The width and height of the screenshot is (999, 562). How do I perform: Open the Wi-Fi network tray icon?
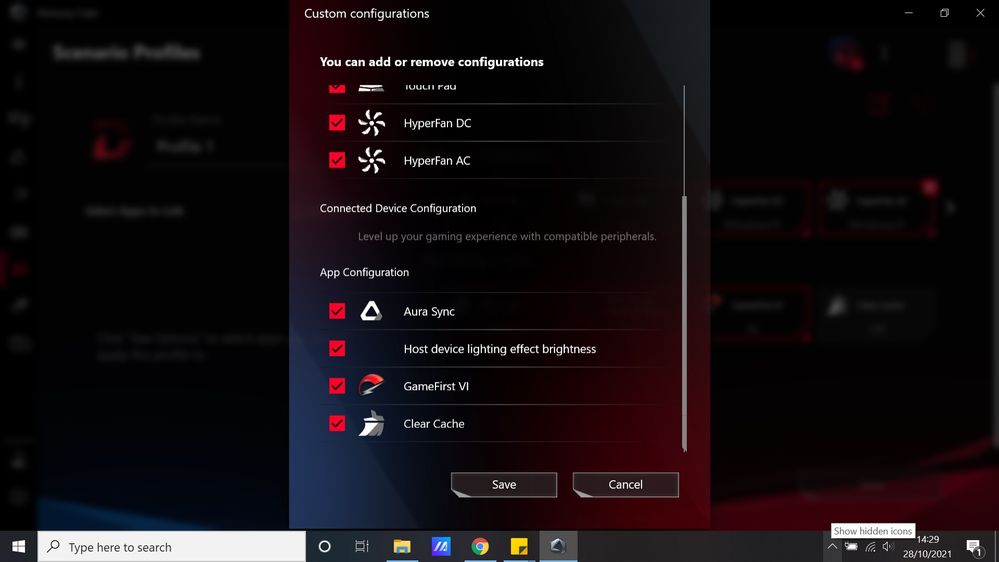(x=870, y=547)
